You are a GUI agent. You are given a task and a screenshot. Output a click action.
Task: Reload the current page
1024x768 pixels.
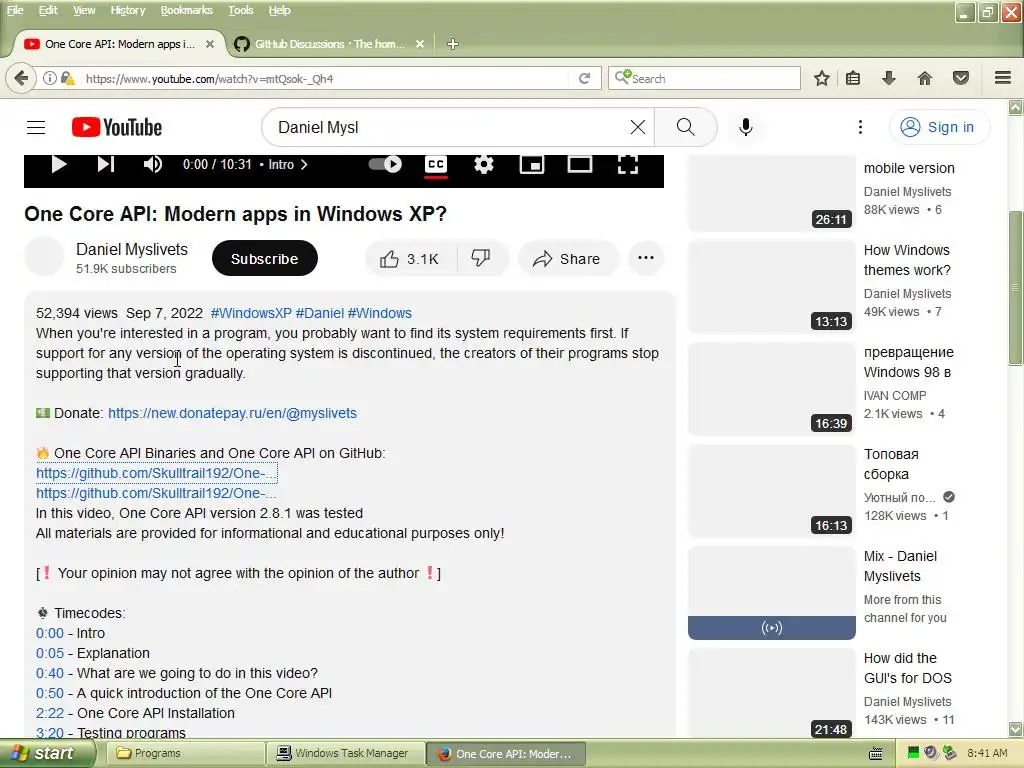[x=584, y=78]
